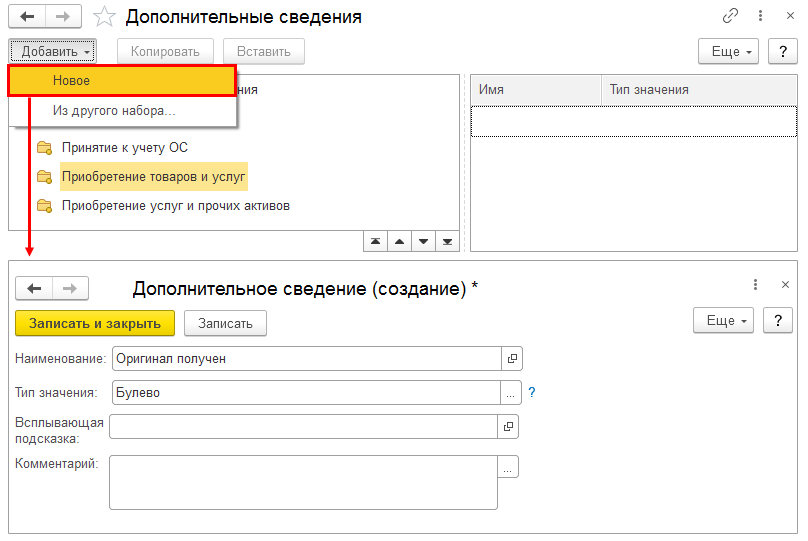808x541 pixels.
Task: Click the Комментарий text area
Action: (x=303, y=483)
